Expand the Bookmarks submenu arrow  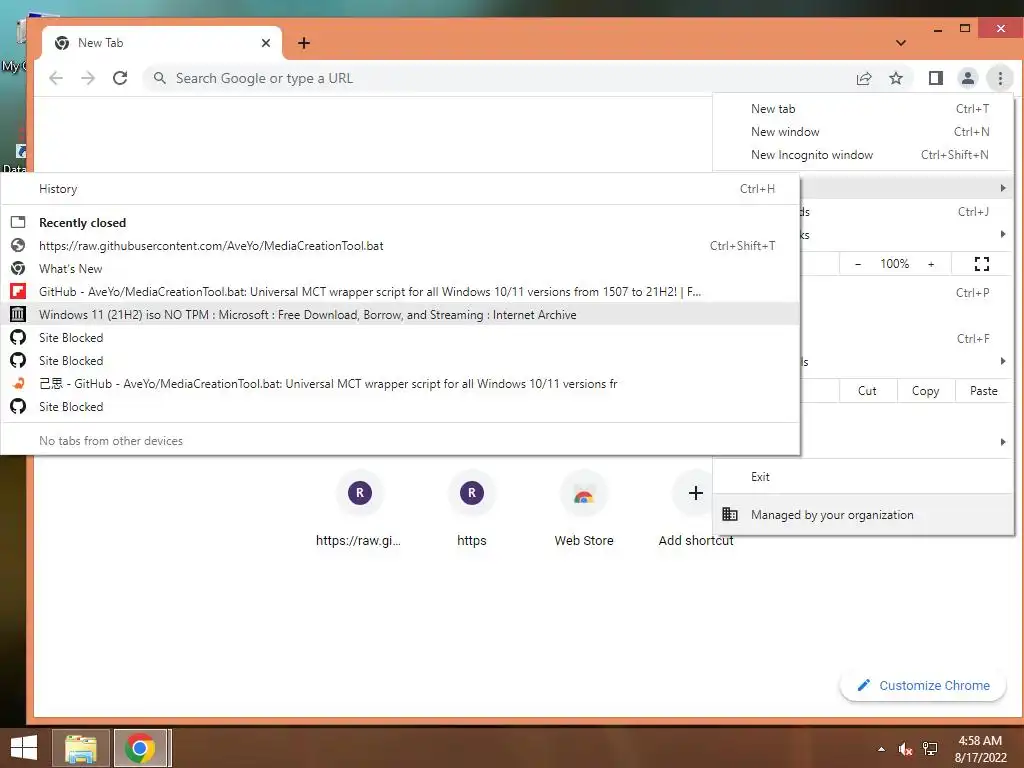tap(1003, 234)
